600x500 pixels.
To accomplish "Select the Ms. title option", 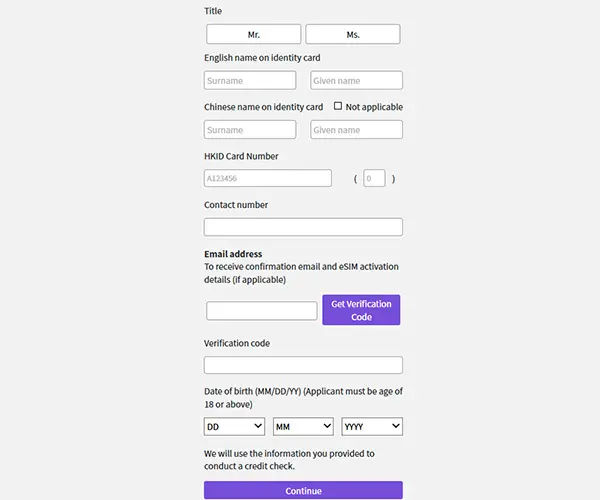I will tap(353, 34).
